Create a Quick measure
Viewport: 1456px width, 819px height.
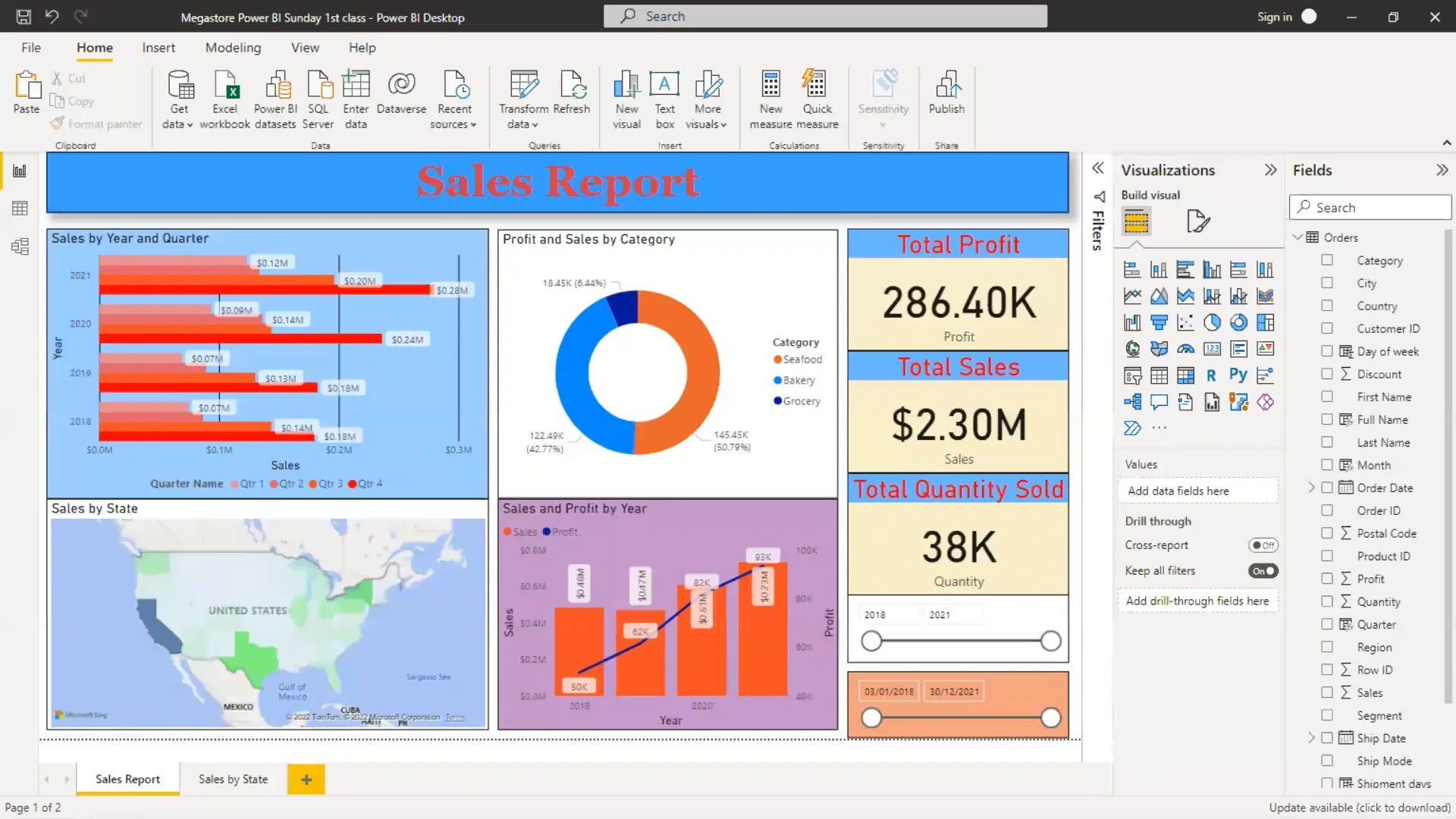coord(817,99)
